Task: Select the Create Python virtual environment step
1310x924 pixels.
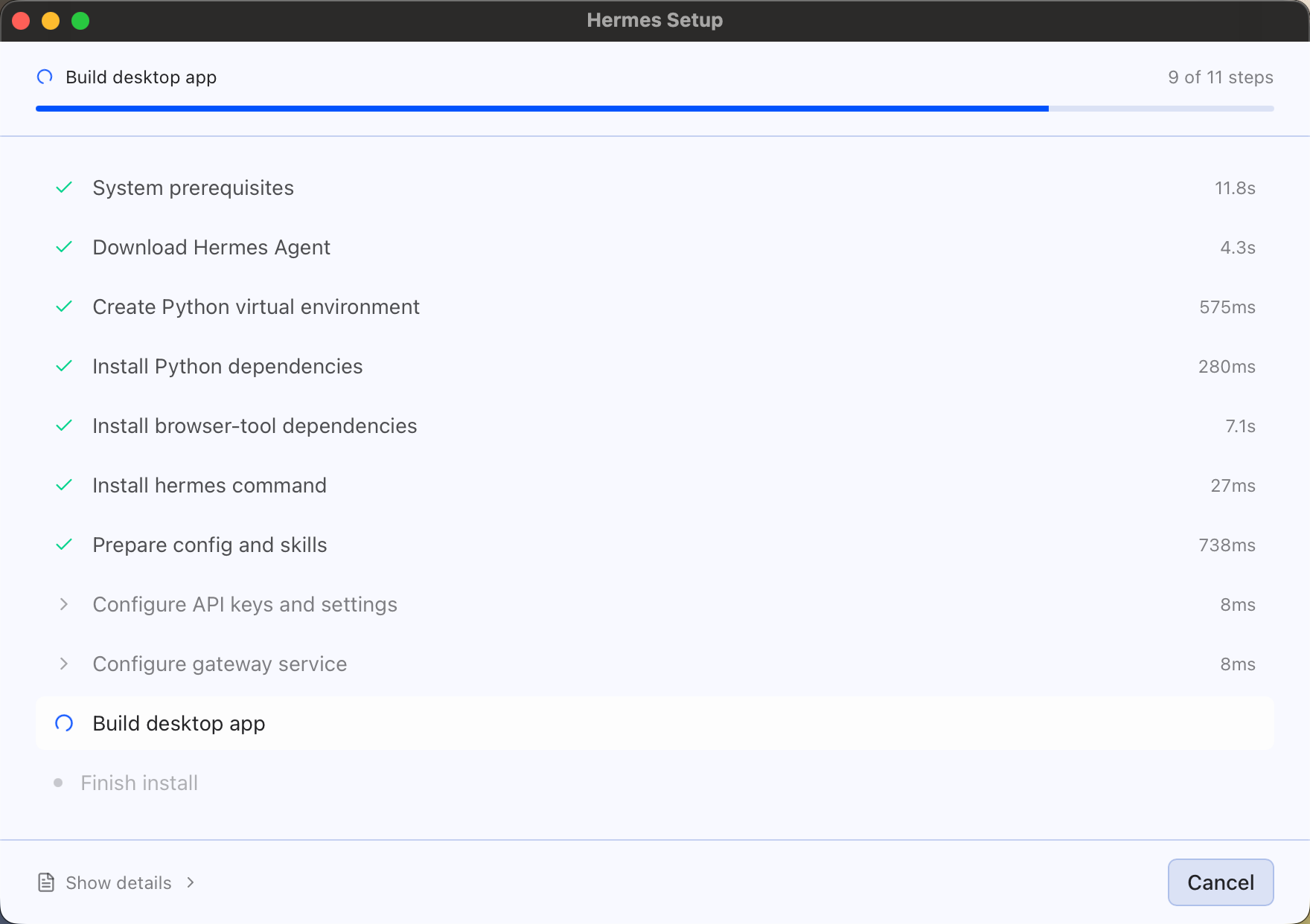Action: [x=655, y=307]
